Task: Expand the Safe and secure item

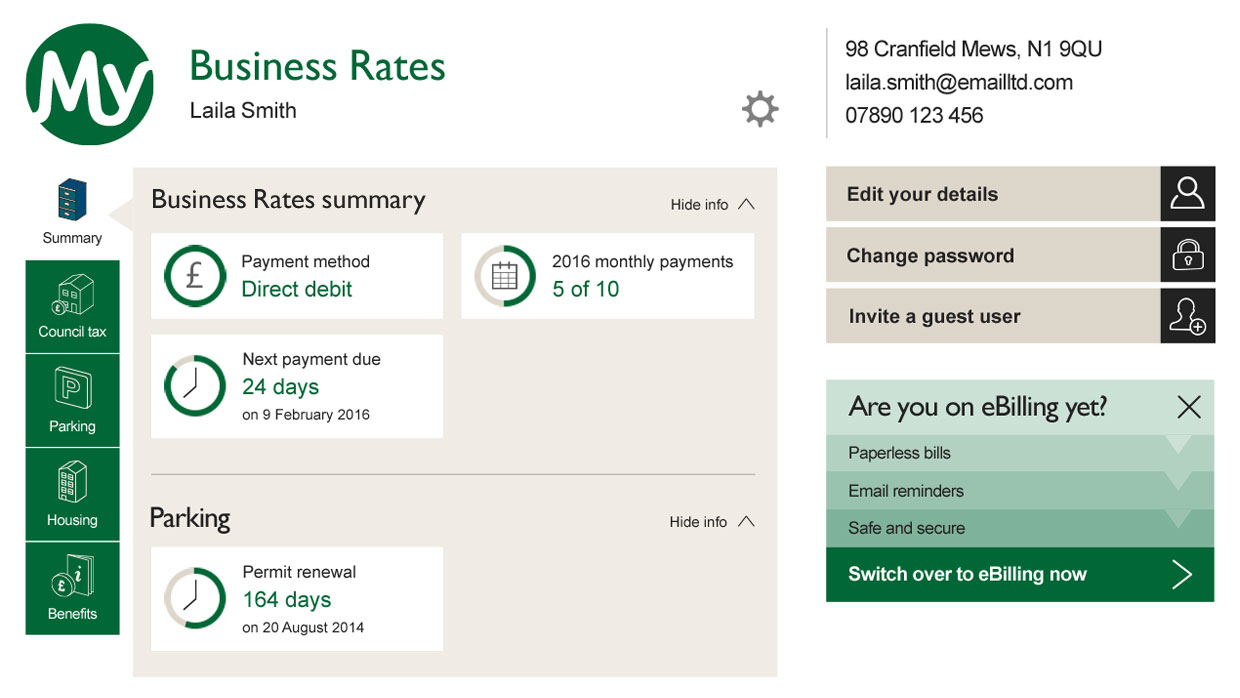Action: [1020, 528]
